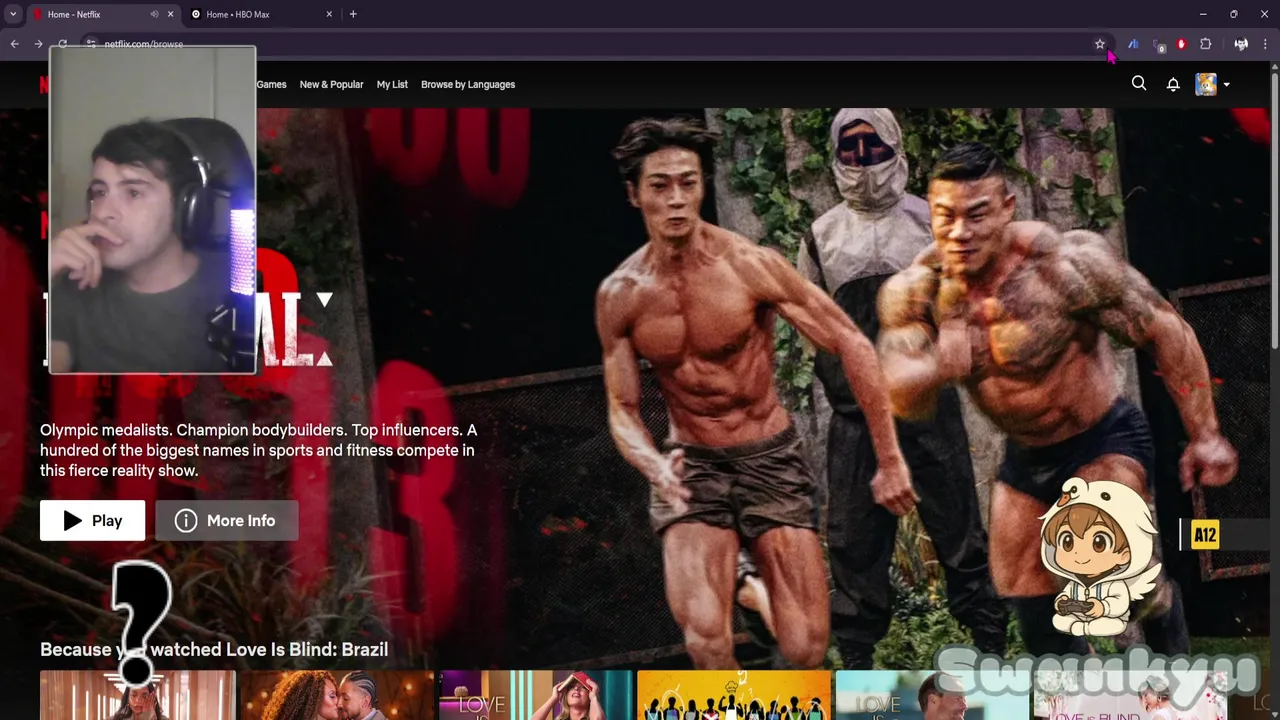Open Browse by Languages

[468, 84]
